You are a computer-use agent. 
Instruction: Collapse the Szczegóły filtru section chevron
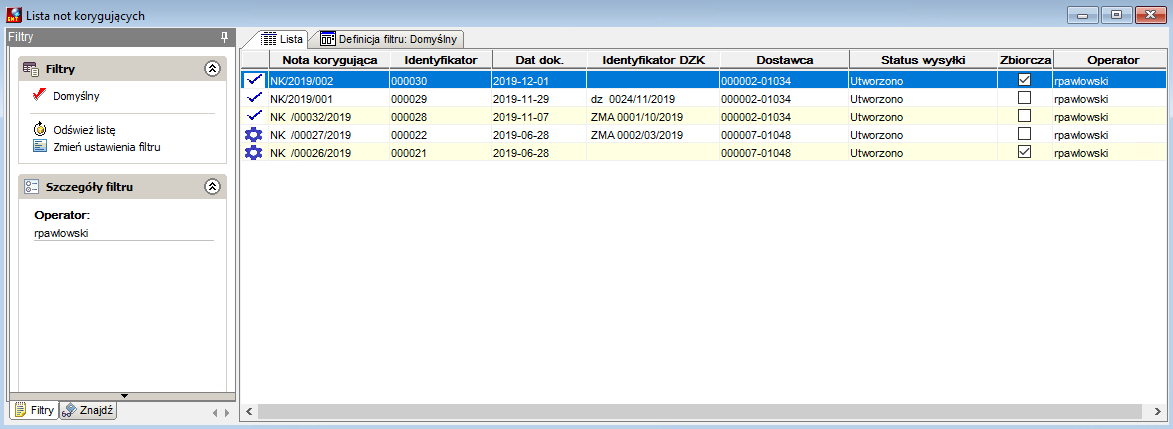212,187
